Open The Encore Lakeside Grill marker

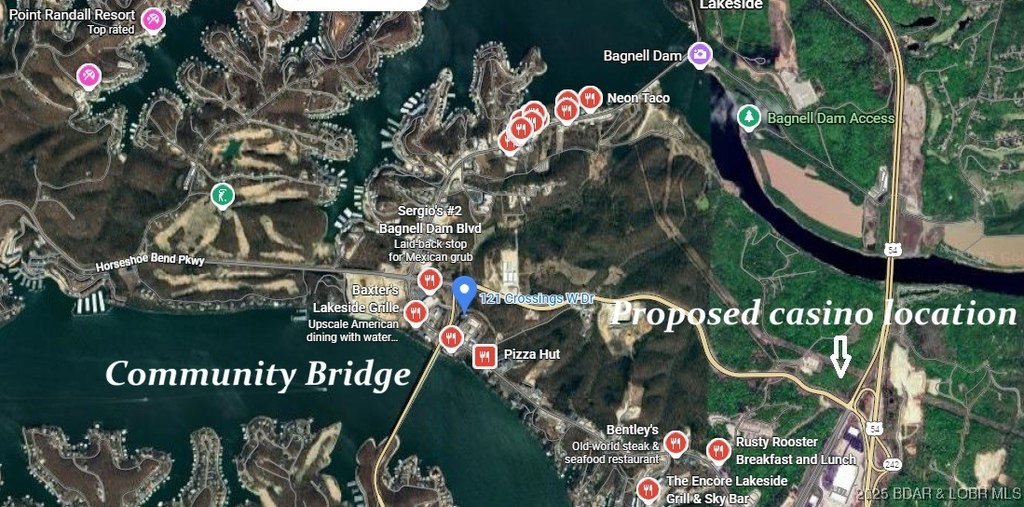(x=648, y=489)
